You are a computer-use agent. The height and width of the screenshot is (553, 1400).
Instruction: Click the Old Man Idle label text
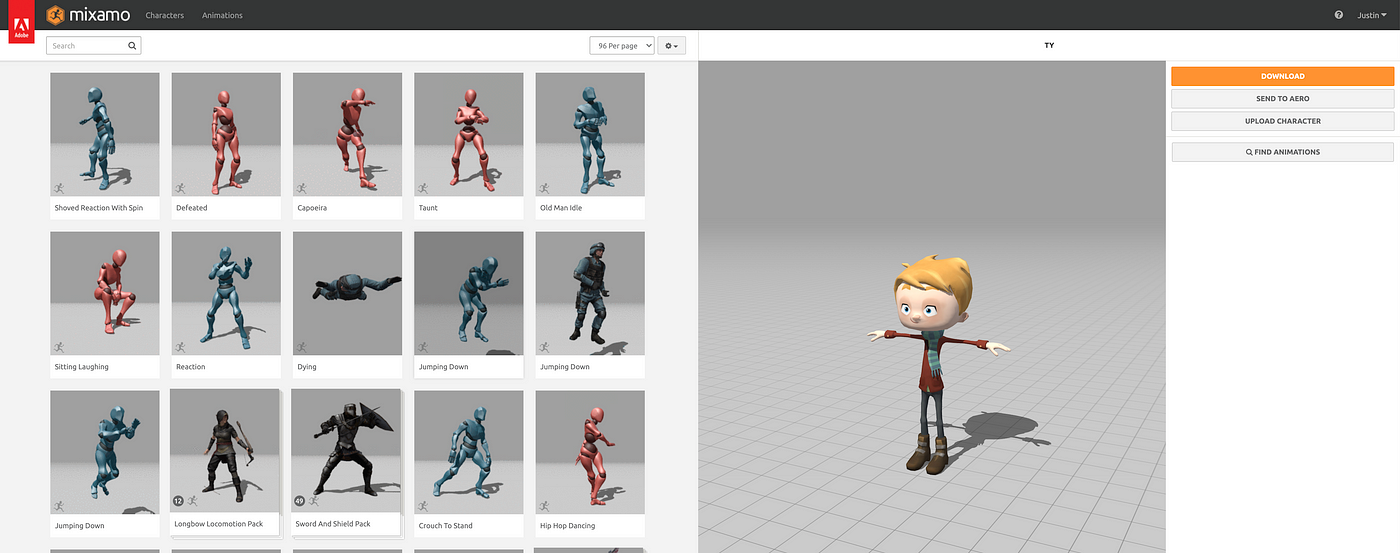(x=561, y=208)
